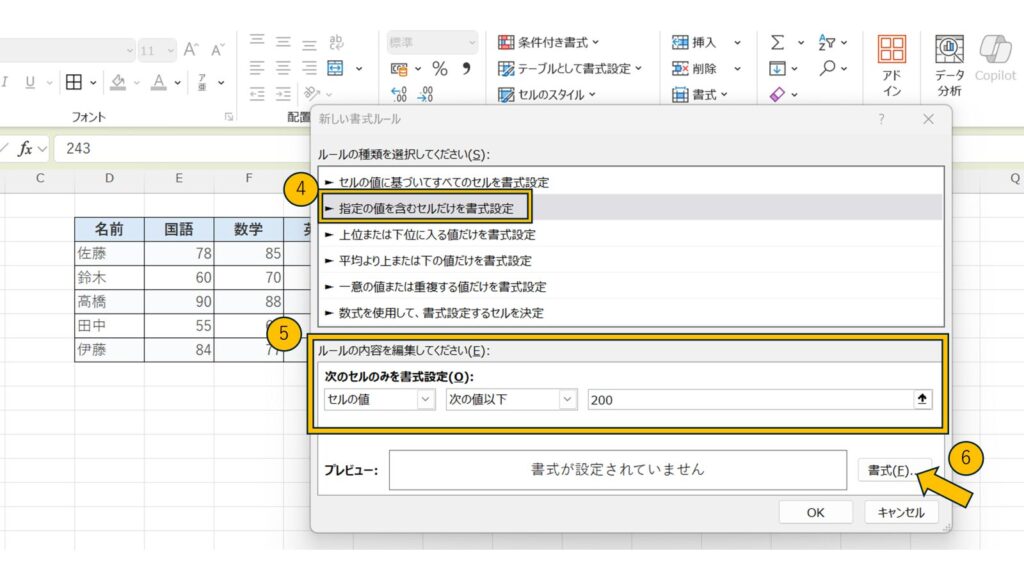Click the データ分析 icon

[949, 66]
